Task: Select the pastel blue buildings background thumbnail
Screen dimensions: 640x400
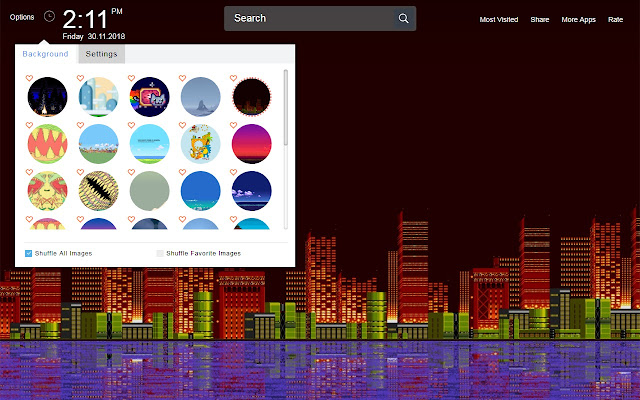Action: (x=98, y=97)
